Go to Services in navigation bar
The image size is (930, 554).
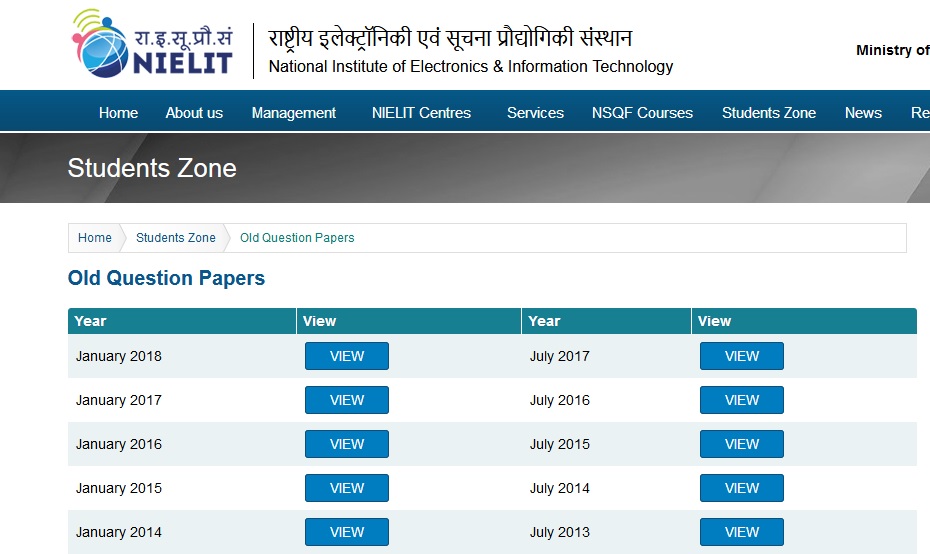coord(535,113)
